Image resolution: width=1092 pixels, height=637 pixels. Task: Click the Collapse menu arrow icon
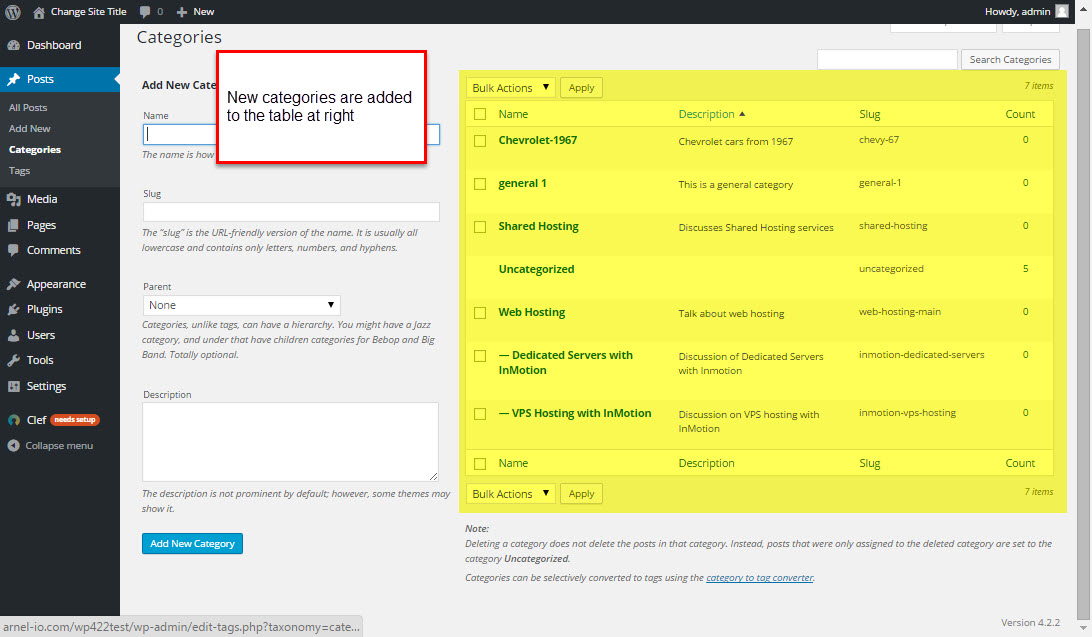tap(13, 446)
